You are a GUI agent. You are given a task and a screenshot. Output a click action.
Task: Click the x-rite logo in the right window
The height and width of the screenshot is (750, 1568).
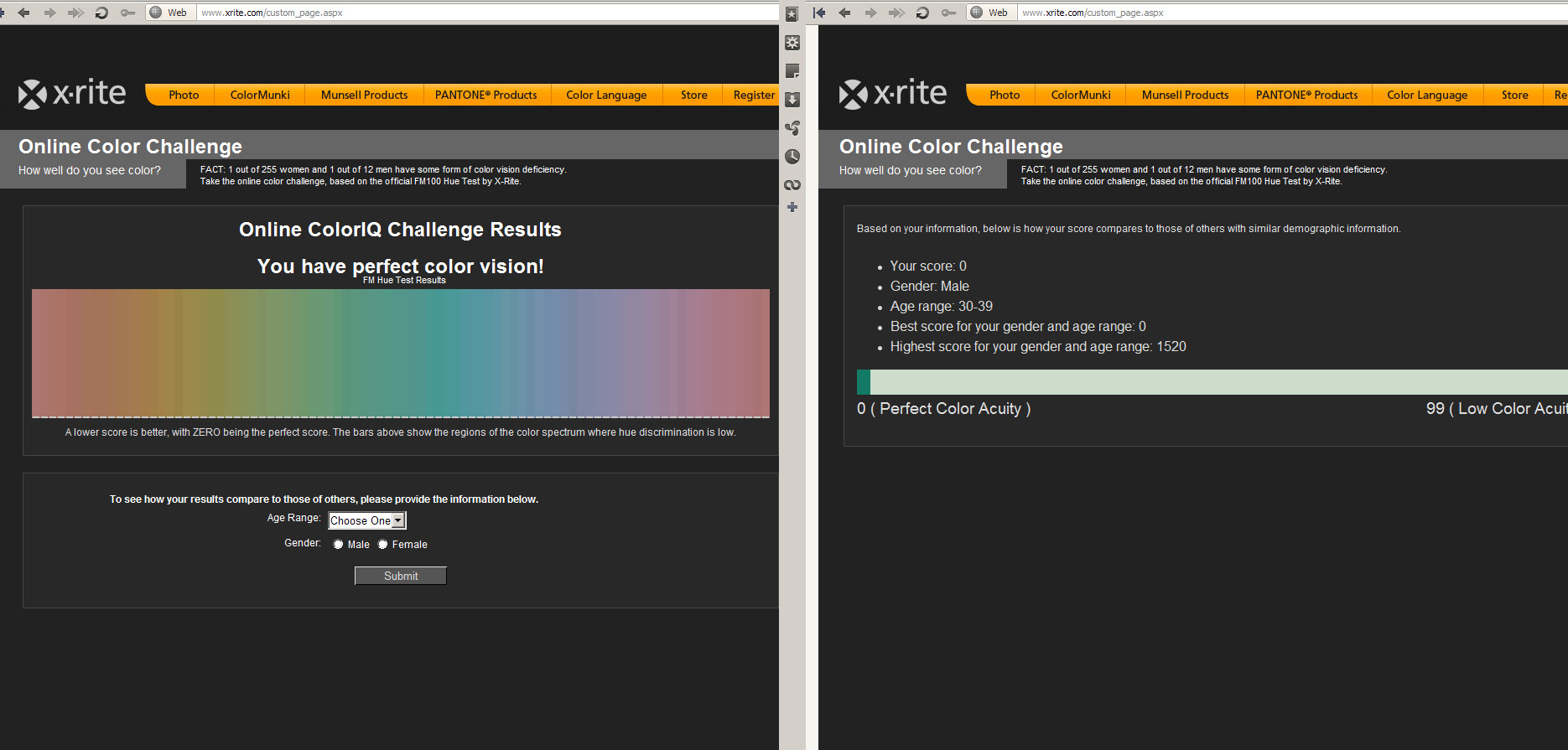point(892,94)
